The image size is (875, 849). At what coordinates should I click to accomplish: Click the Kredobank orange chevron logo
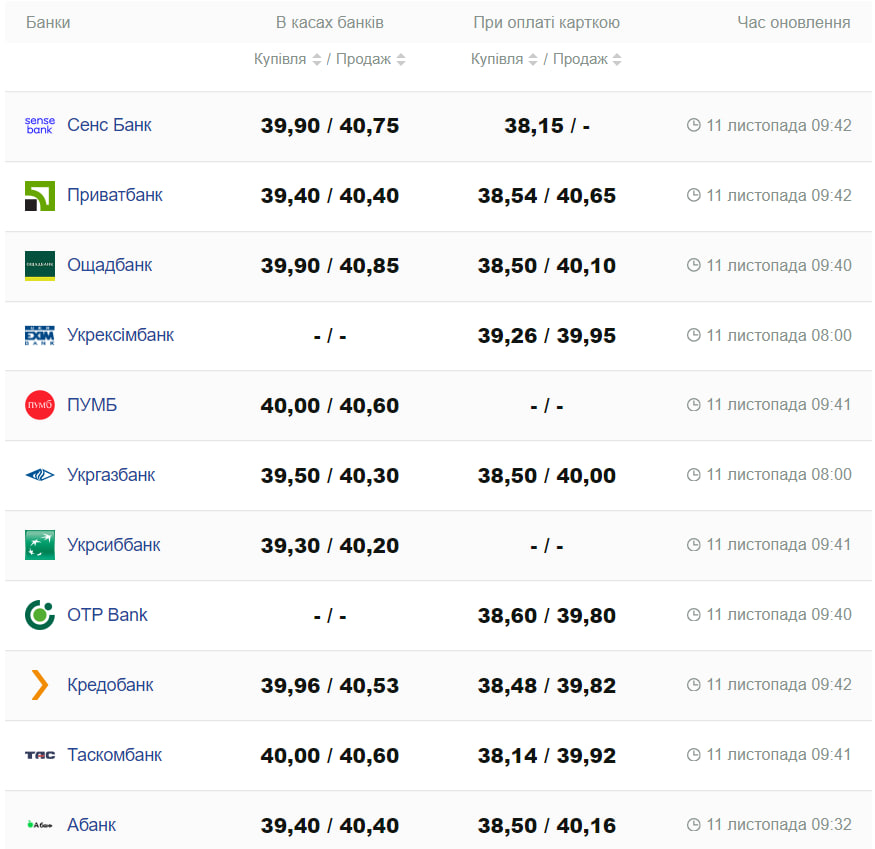pos(40,685)
